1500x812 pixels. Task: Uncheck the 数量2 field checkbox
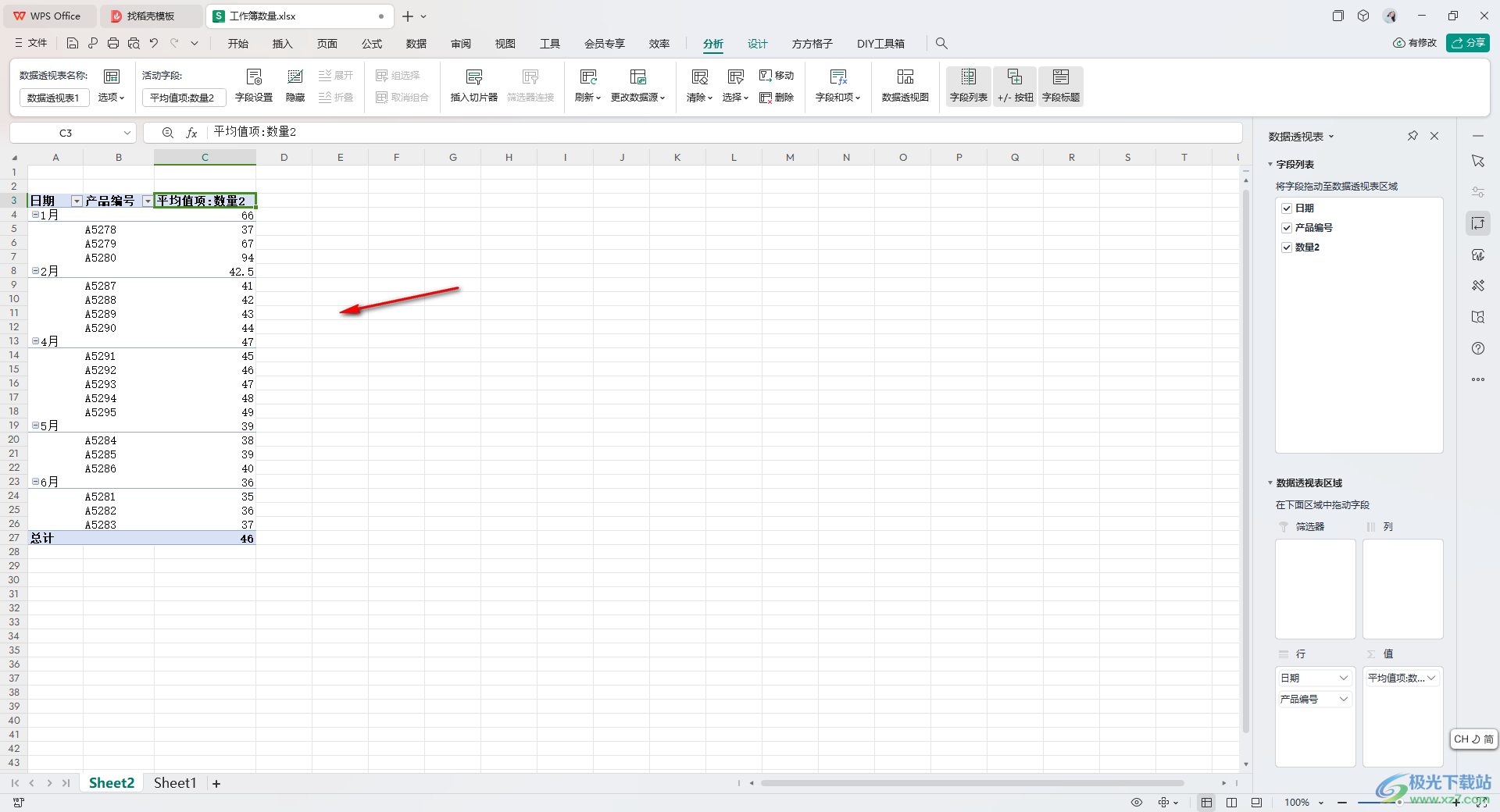point(1287,248)
